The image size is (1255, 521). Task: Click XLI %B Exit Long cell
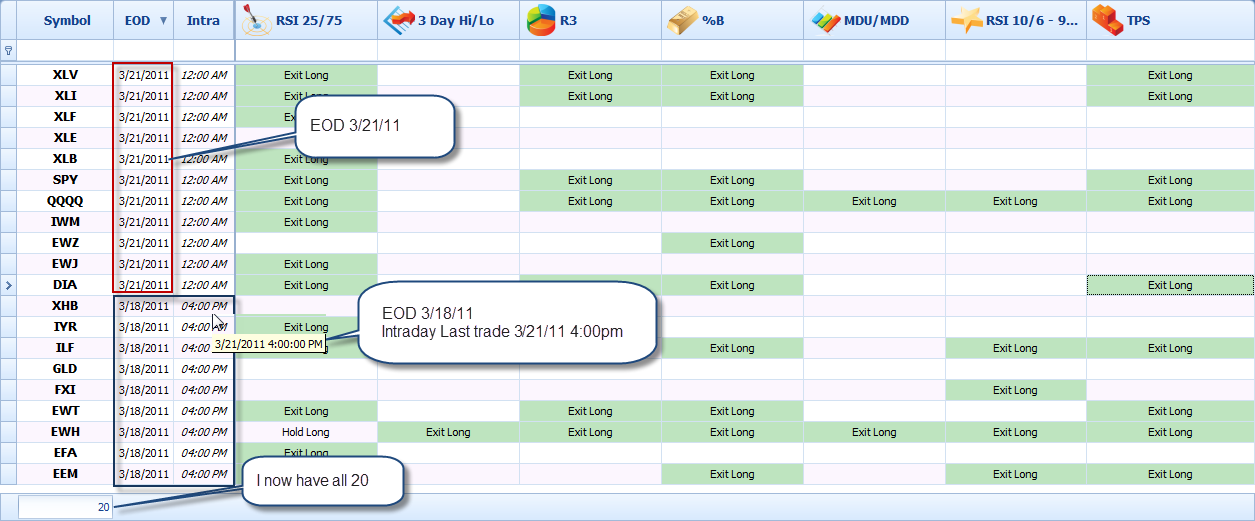(x=732, y=96)
